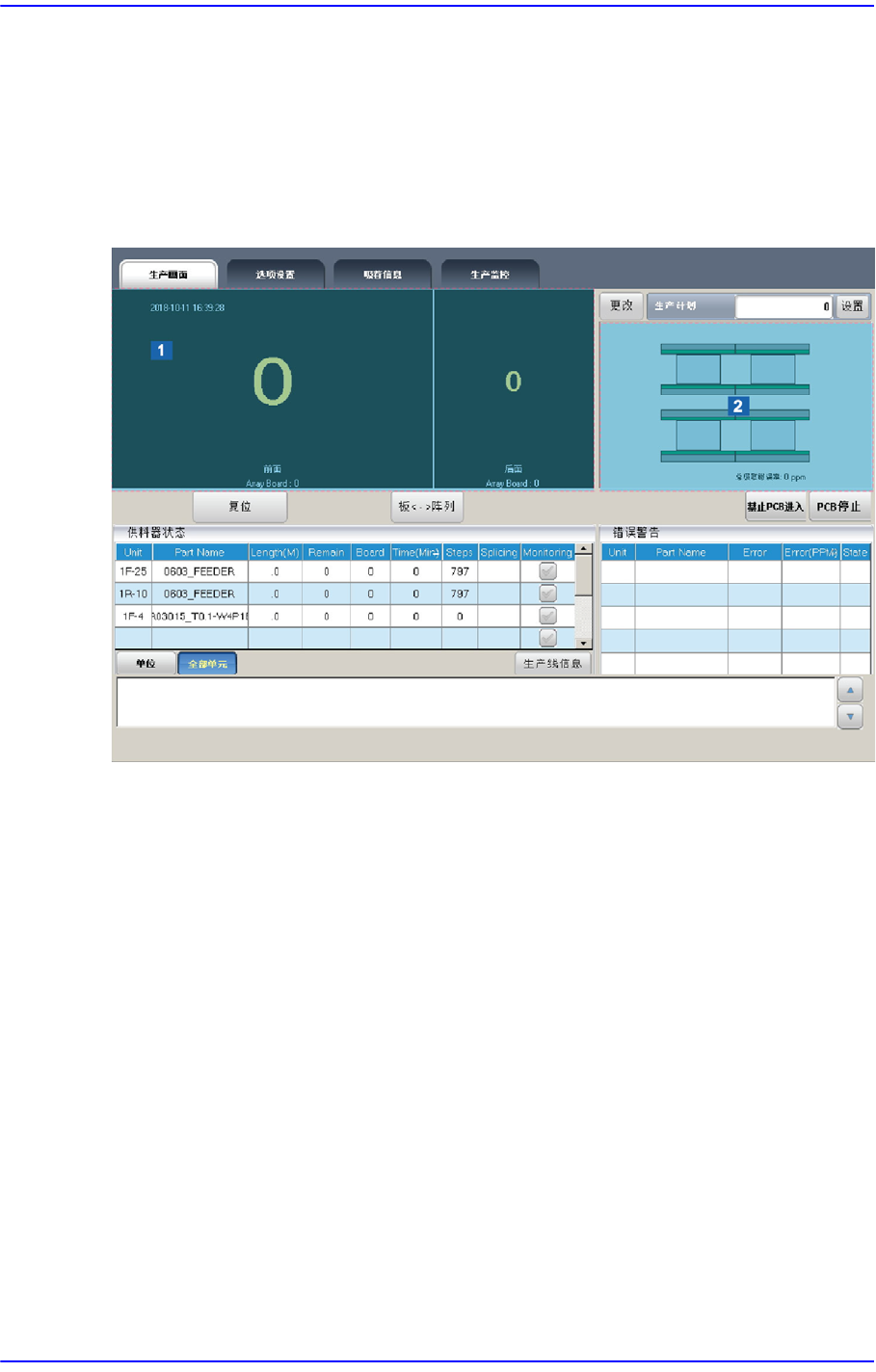The height and width of the screenshot is (1372, 876).
Task: Click the Steps column header
Action: (460, 552)
